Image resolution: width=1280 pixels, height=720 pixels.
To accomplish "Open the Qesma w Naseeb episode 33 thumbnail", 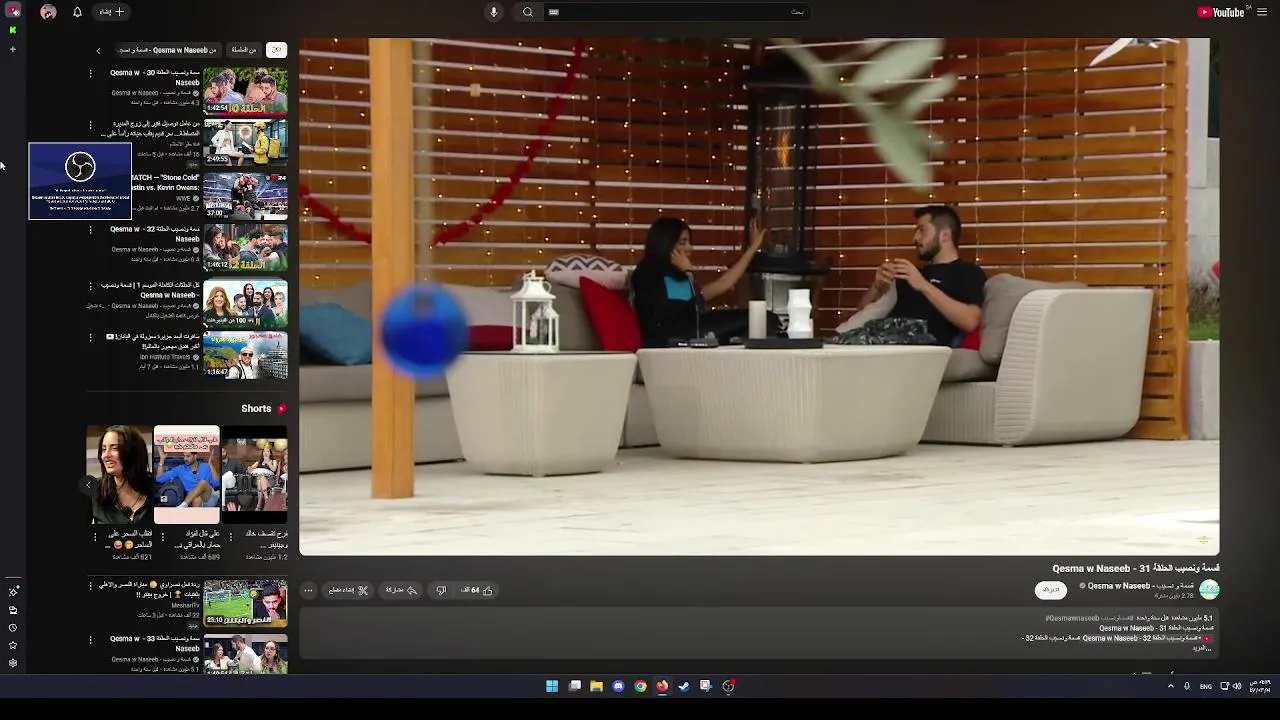I will (245, 654).
